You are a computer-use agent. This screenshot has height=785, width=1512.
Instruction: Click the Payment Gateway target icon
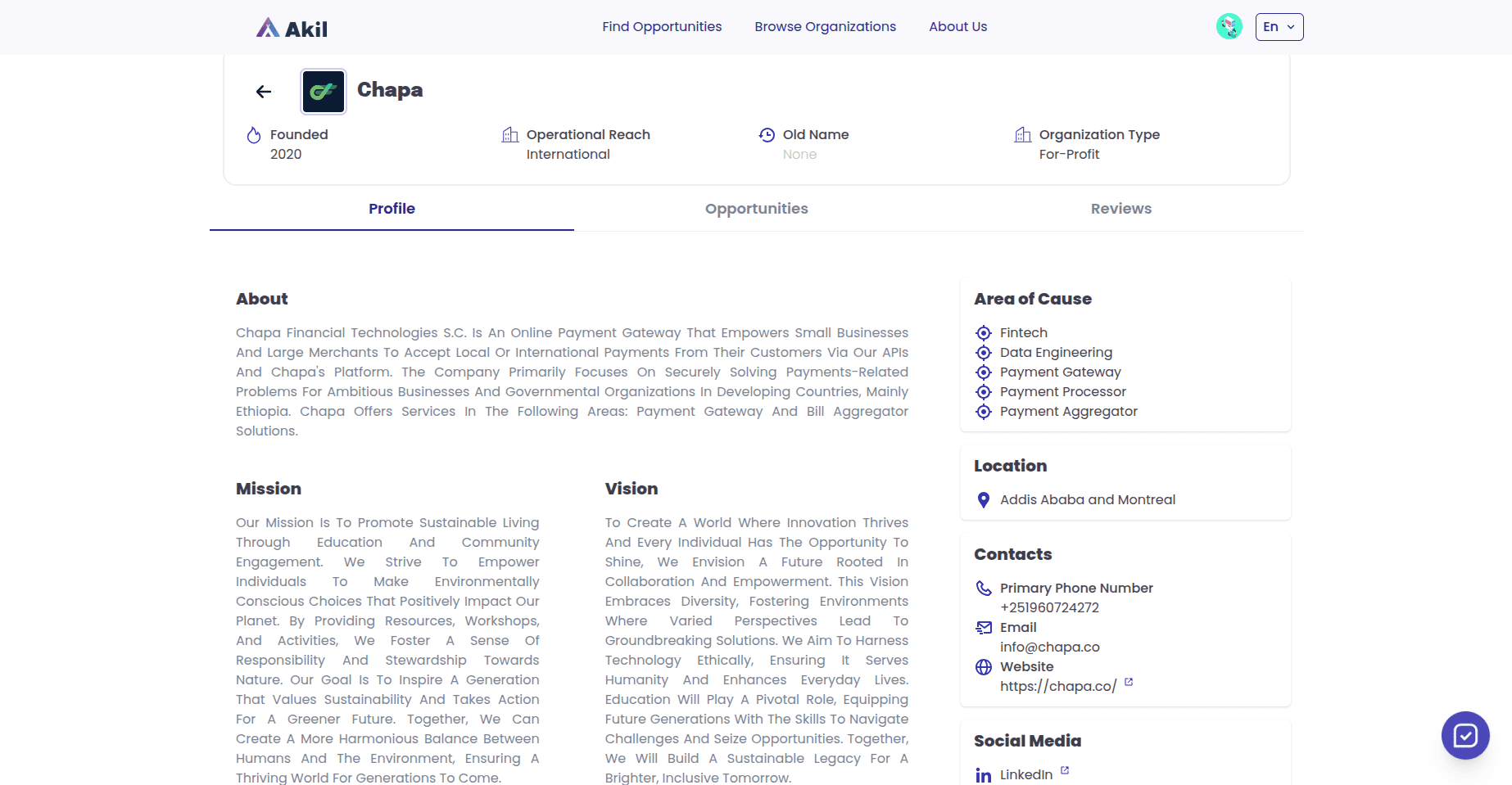984,372
